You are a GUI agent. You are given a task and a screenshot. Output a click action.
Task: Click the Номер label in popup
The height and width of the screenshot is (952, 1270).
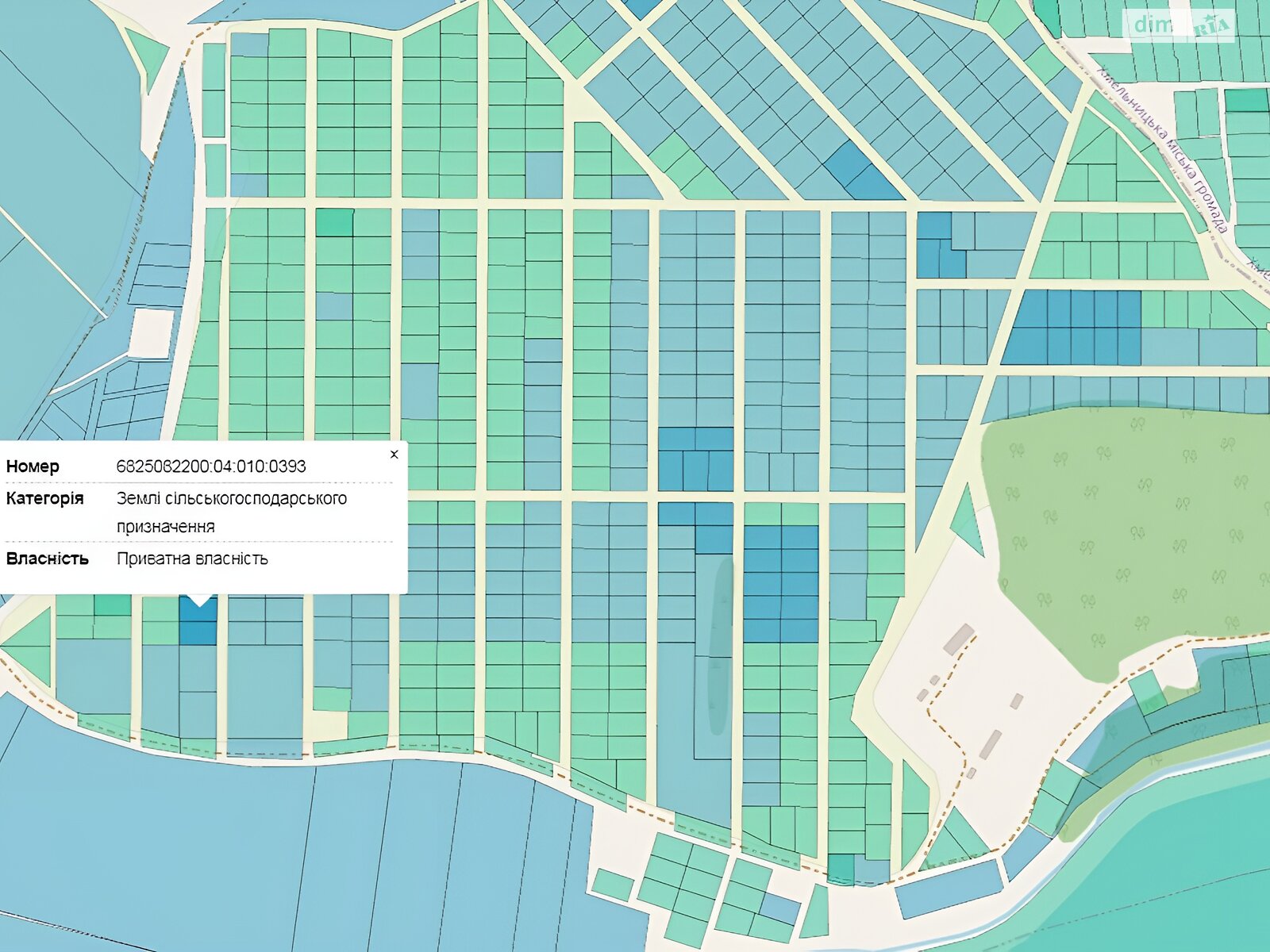pyautogui.click(x=33, y=466)
